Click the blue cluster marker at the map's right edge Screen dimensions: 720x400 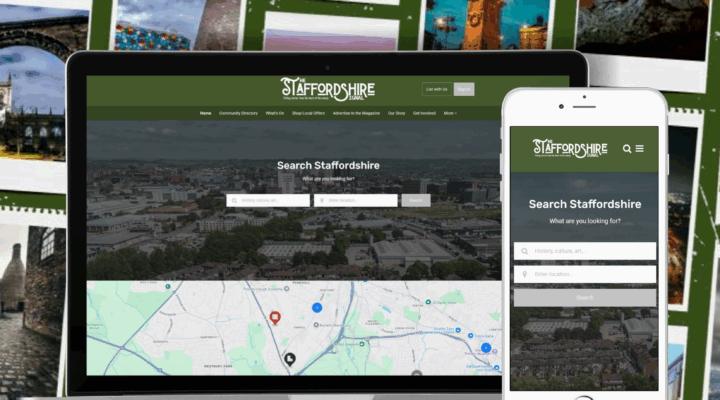[486, 348]
